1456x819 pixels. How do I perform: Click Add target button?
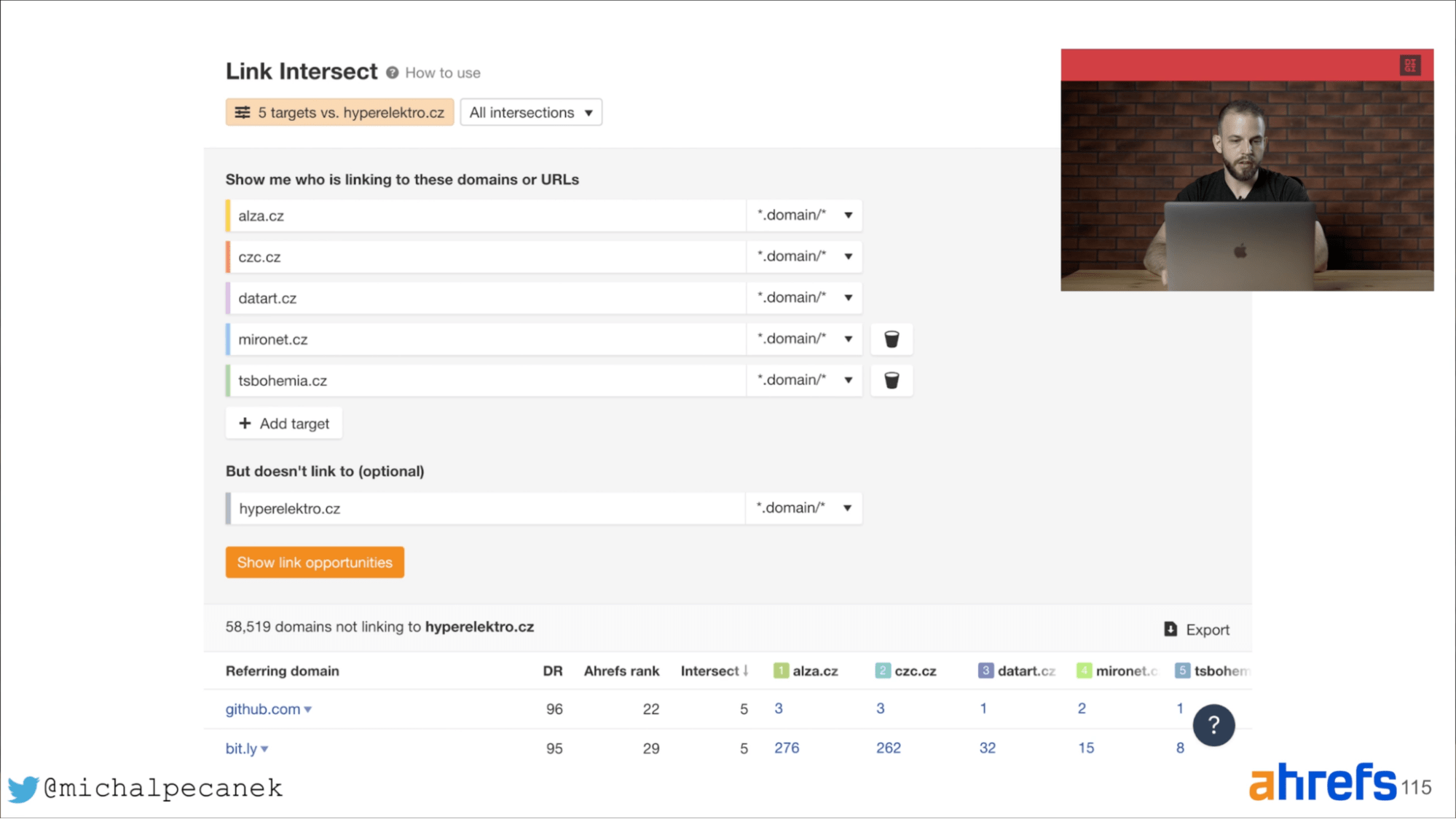coord(283,423)
